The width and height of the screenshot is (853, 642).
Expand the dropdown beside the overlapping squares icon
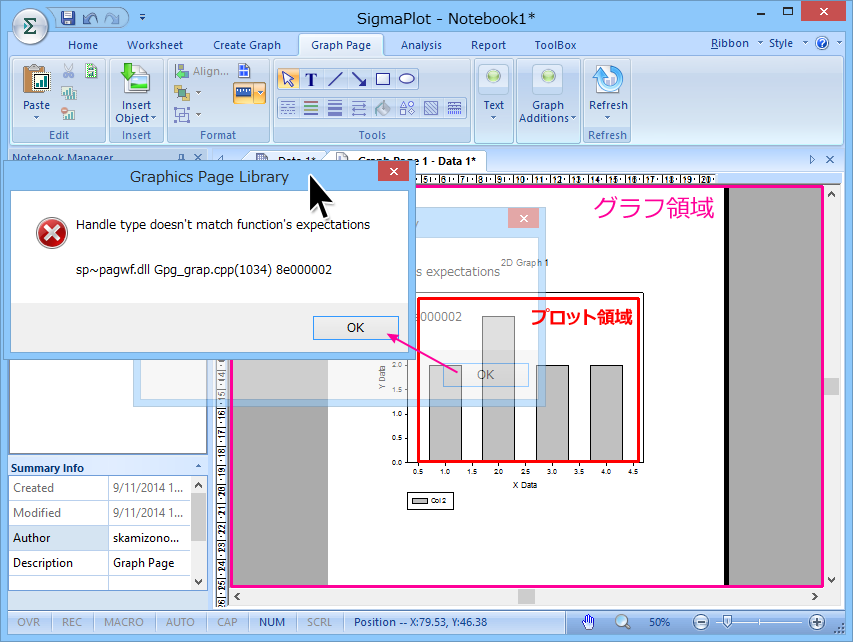199,93
